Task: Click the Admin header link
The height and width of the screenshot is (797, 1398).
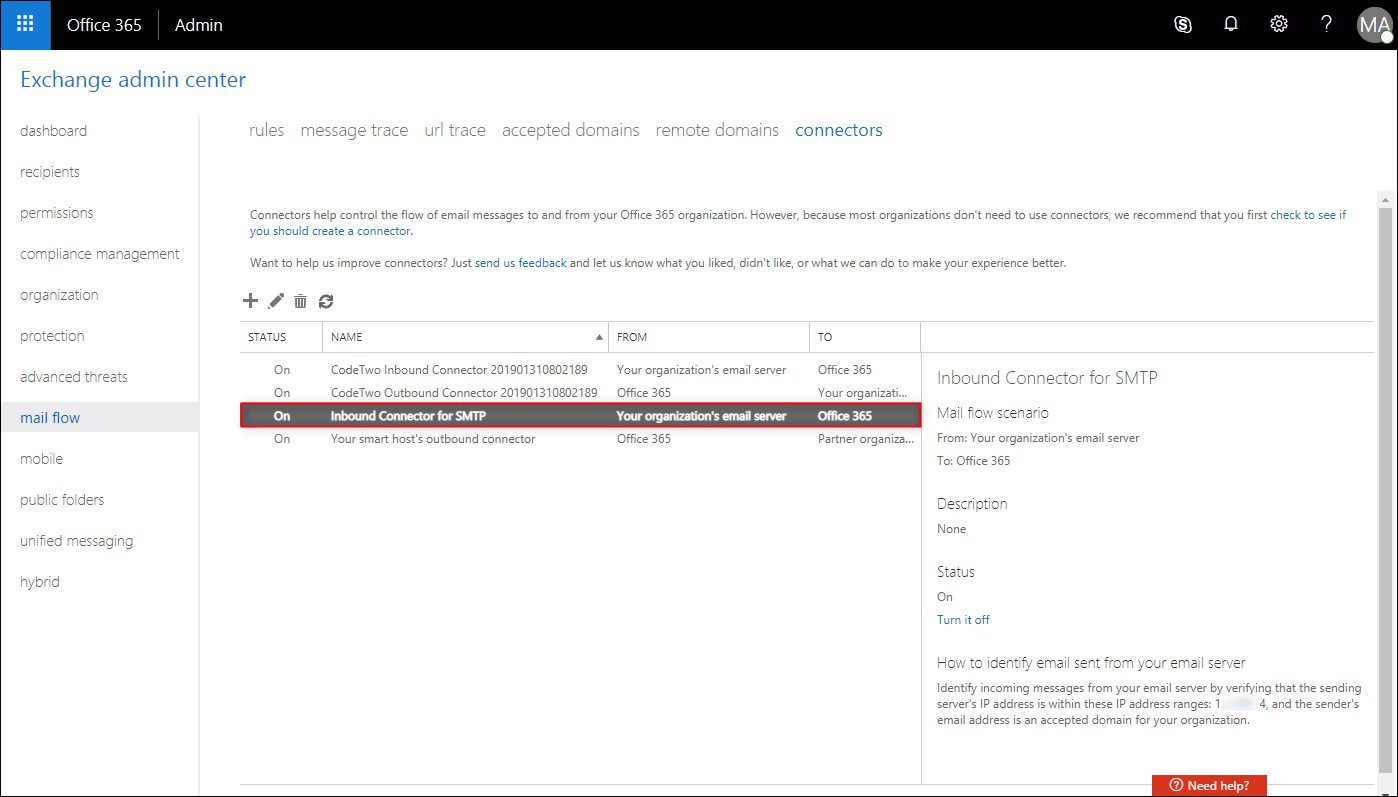Action: (x=199, y=25)
